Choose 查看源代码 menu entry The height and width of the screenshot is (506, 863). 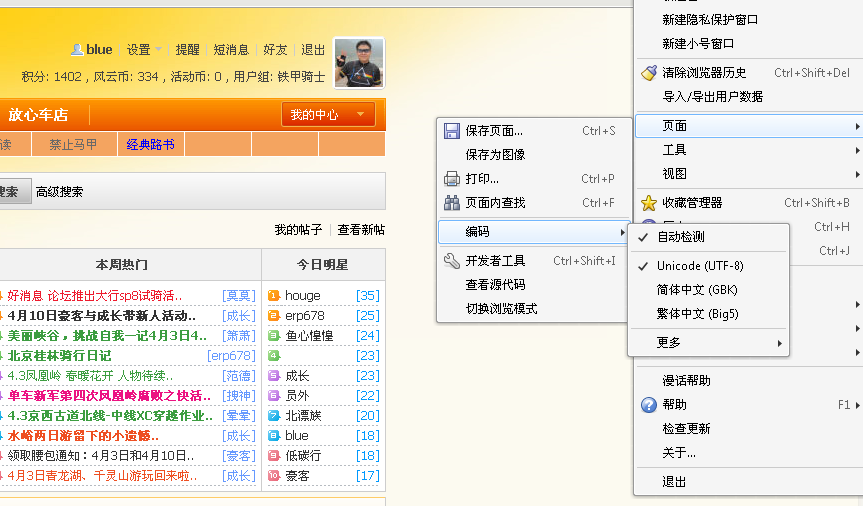533,285
